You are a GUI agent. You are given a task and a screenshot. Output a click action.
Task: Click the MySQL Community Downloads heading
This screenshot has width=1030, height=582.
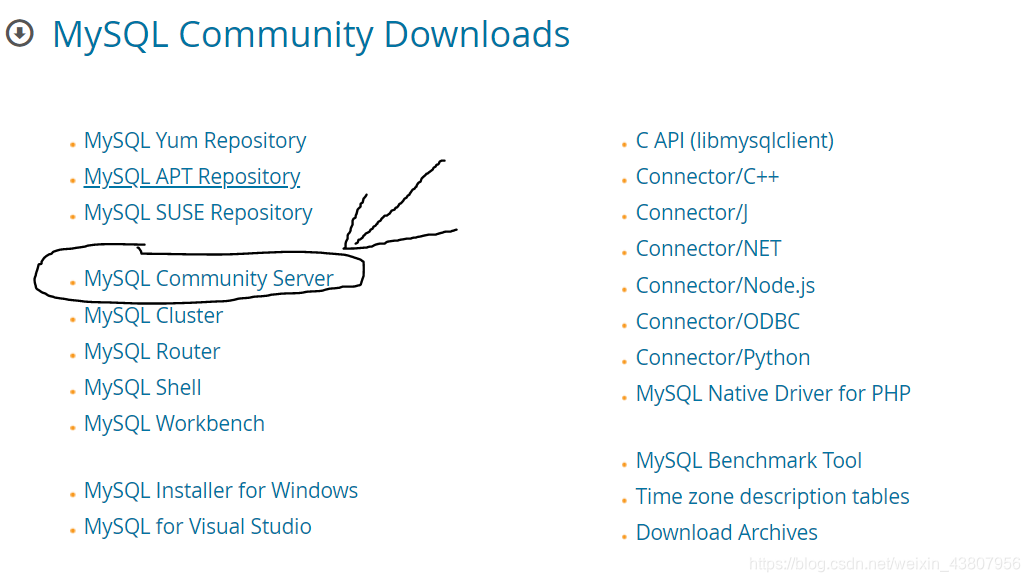pyautogui.click(x=311, y=35)
